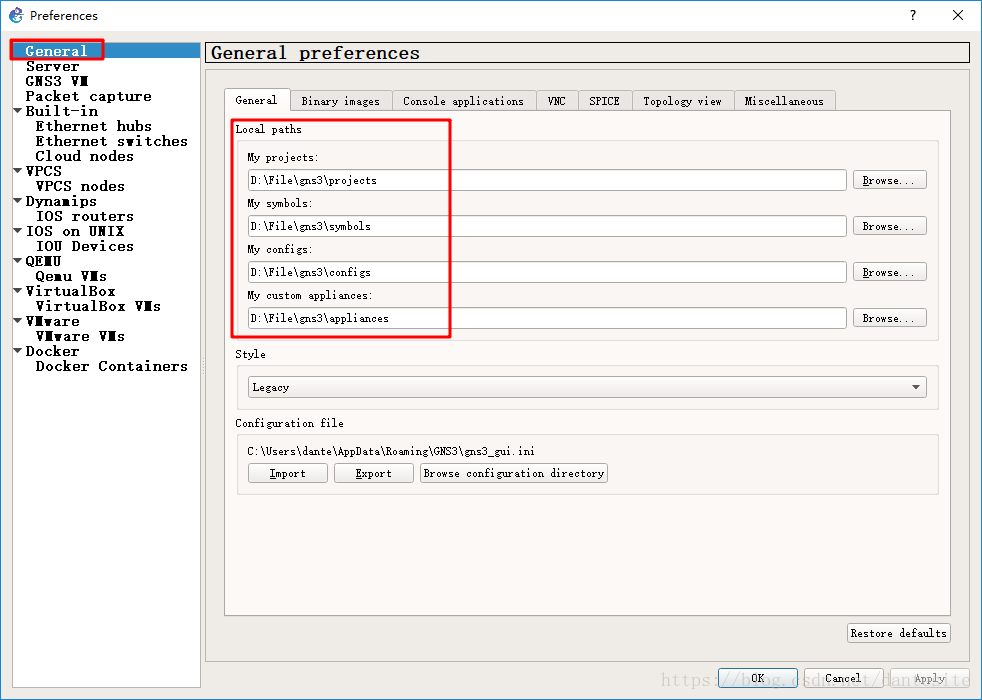Collapse the VMware tree arrow
This screenshot has width=982, height=700.
click(x=18, y=321)
